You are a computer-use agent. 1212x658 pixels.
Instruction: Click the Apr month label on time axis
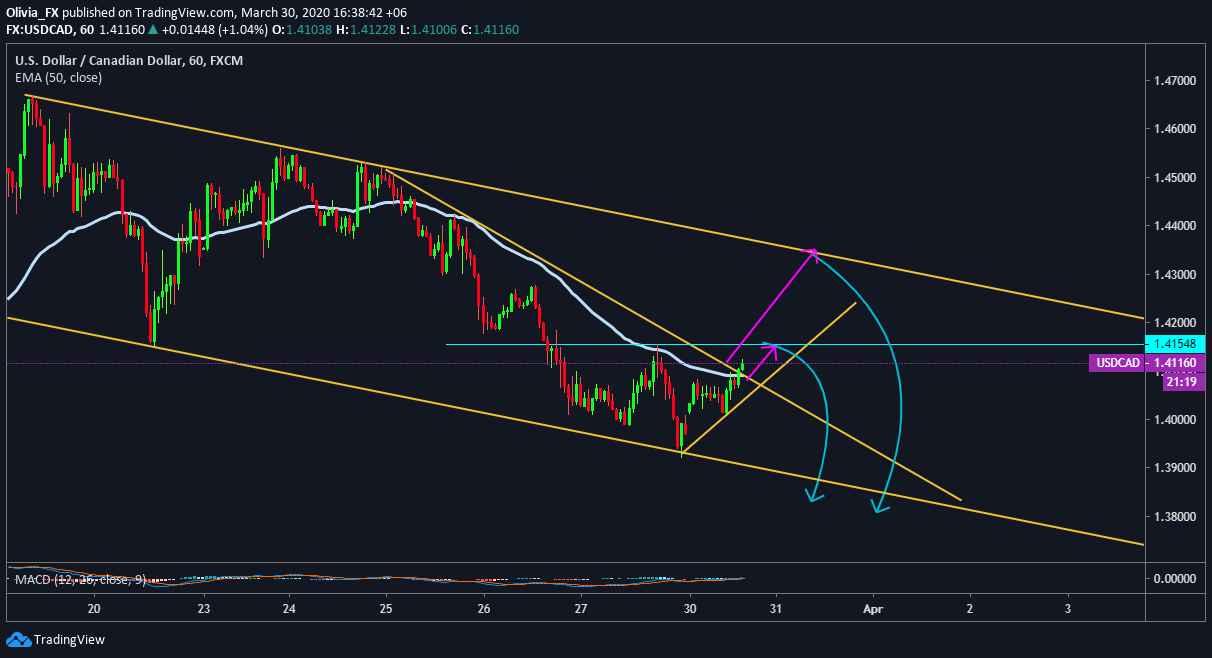pos(873,608)
